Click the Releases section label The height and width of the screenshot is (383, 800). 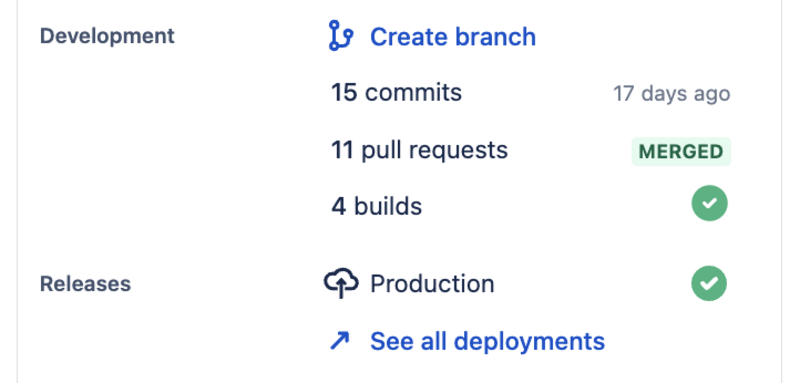coord(85,284)
